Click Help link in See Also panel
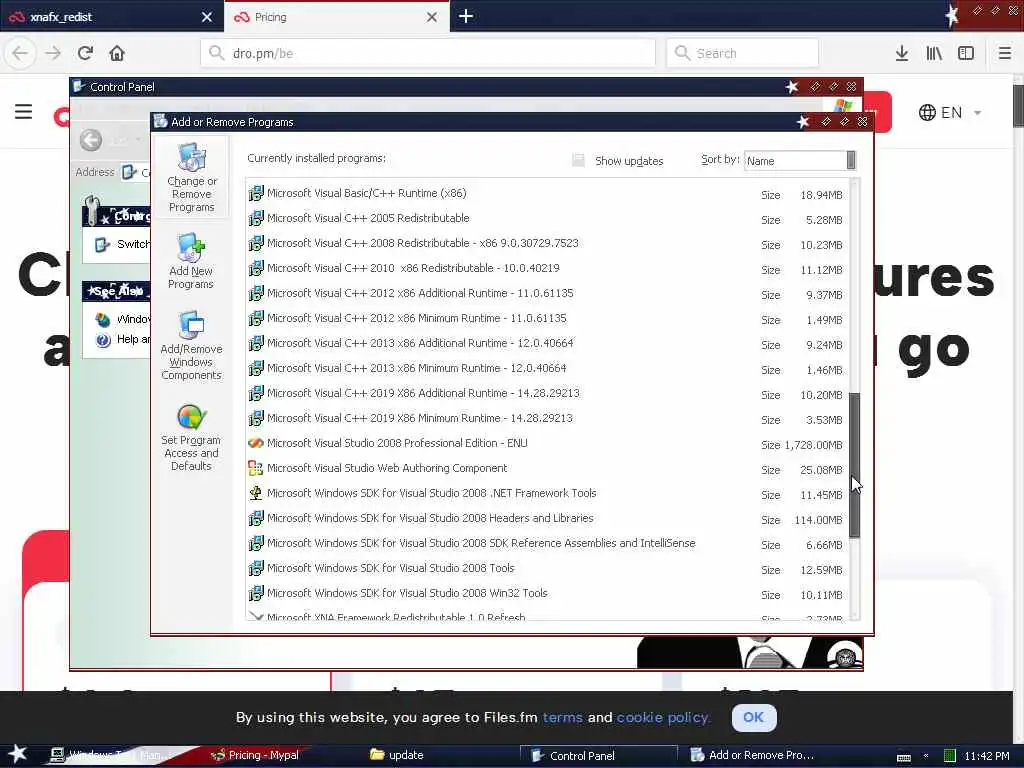 [133, 339]
